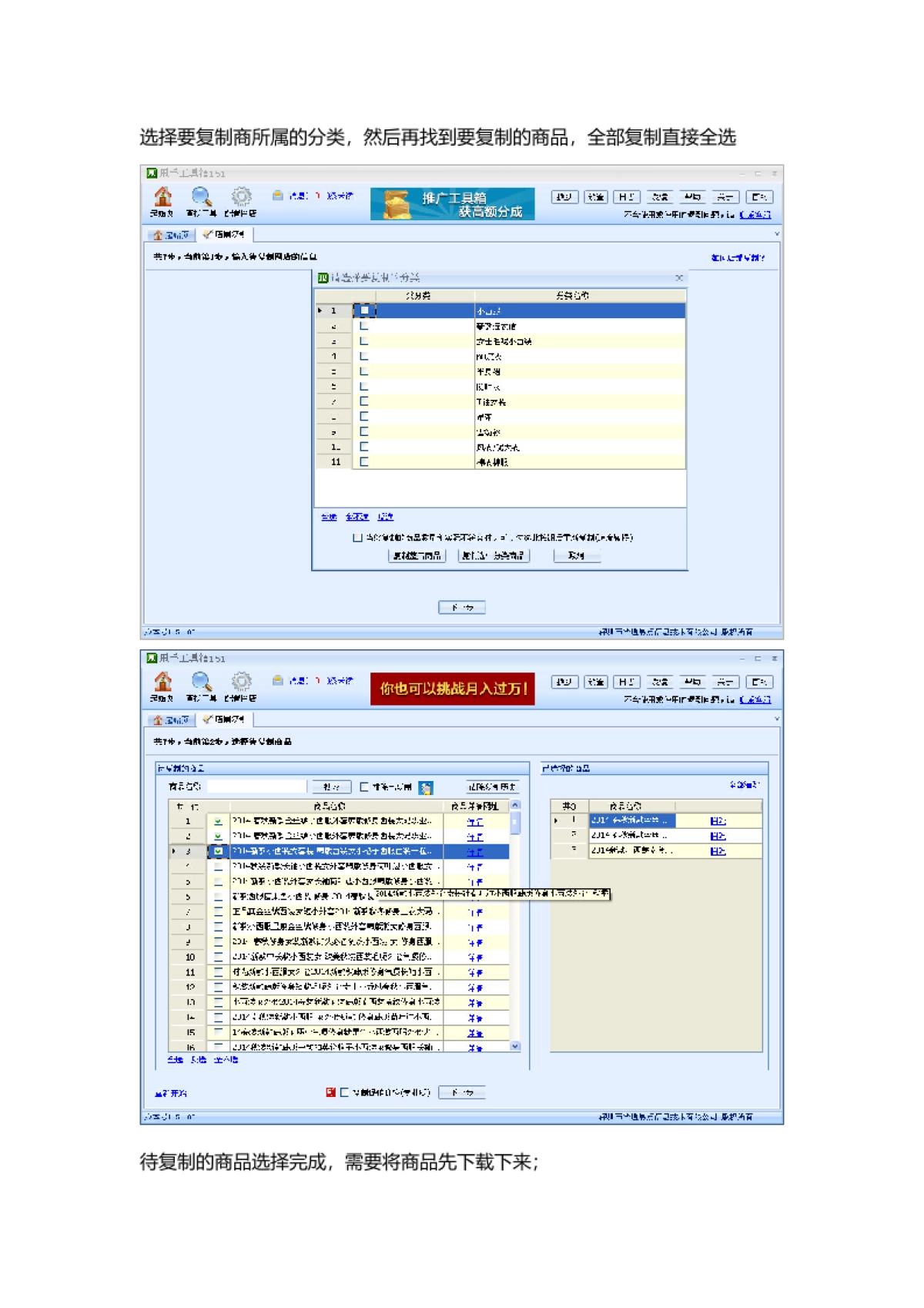Viewport: 924px width, 1308px height.
Task: Tick the checkbox in category row 1
Action: (364, 310)
